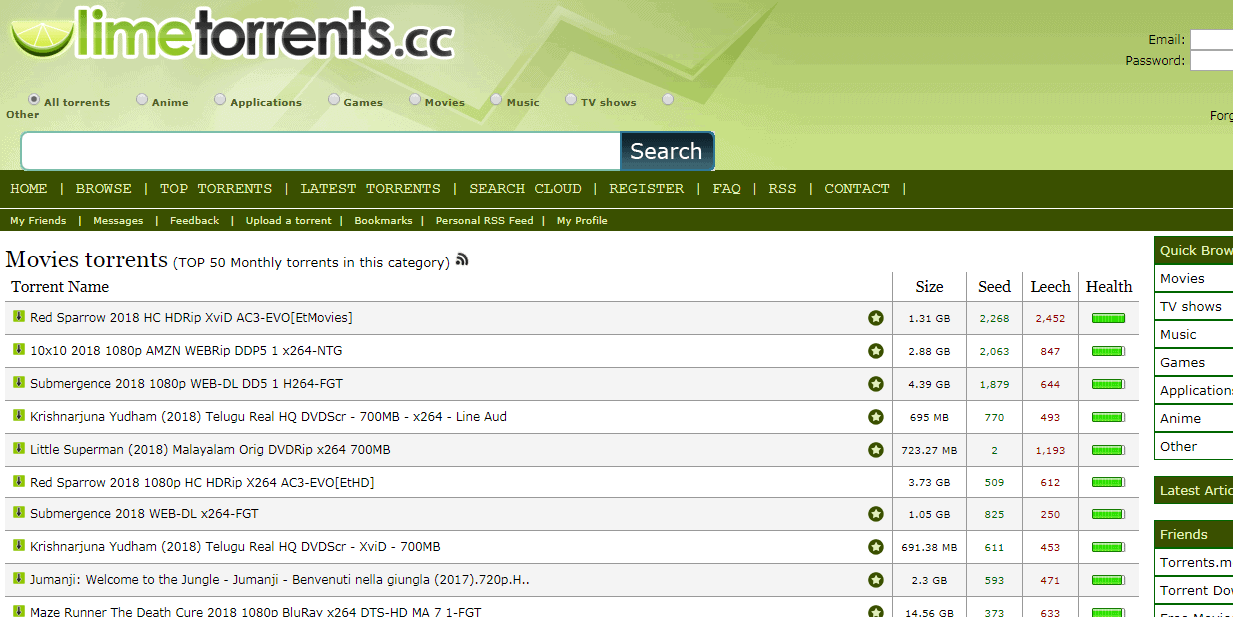The height and width of the screenshot is (617, 1233).
Task: Click the star icon for 10x10 2018
Action: [x=876, y=351]
